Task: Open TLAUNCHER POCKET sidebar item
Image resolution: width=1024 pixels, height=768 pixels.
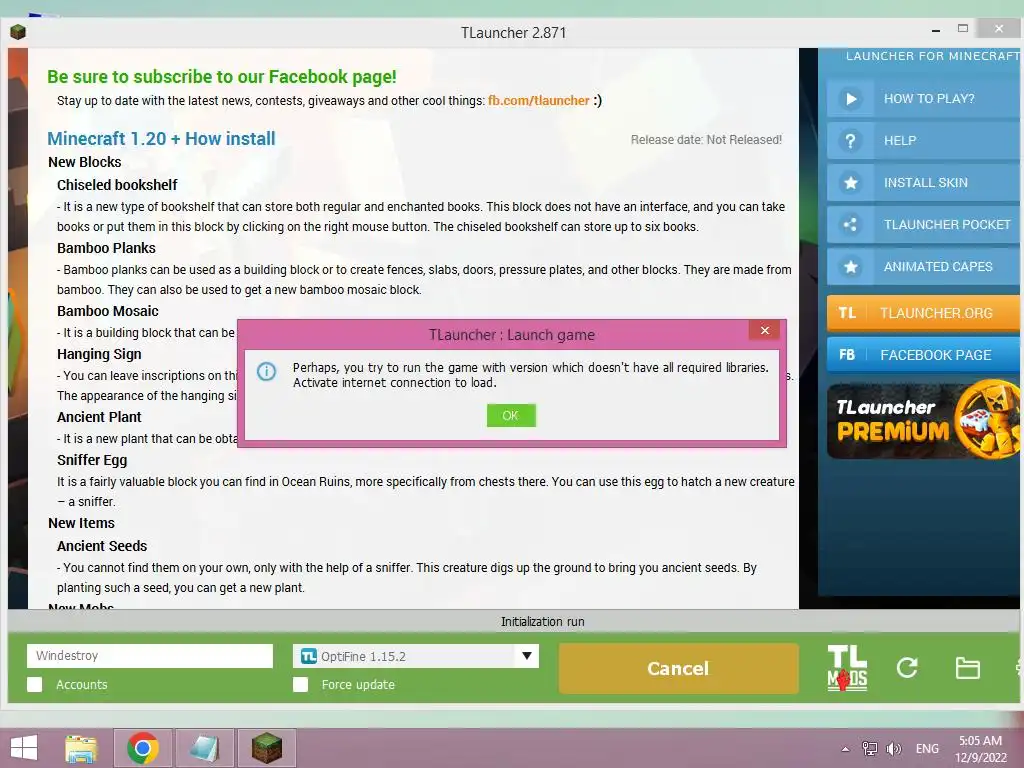Action: click(923, 225)
